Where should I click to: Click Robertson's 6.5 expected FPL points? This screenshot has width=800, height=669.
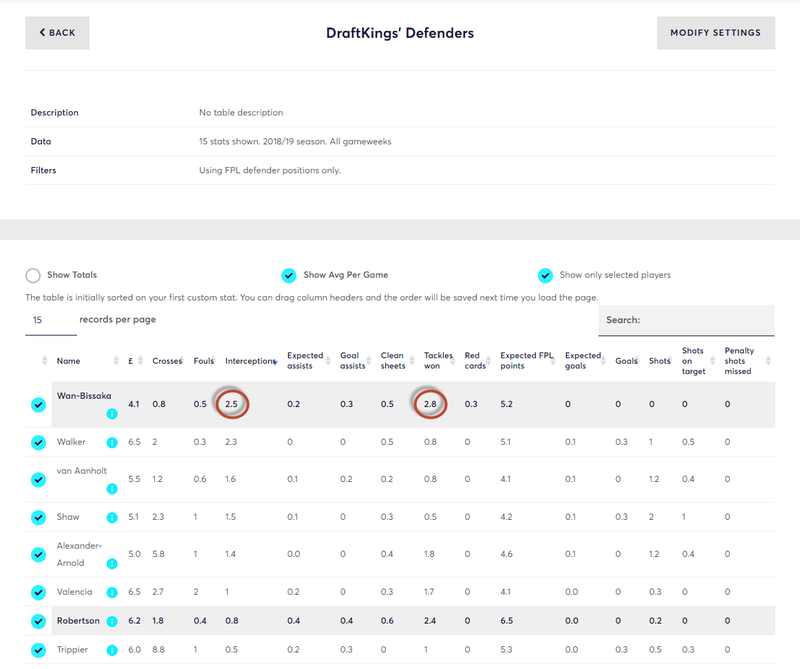[x=506, y=621]
